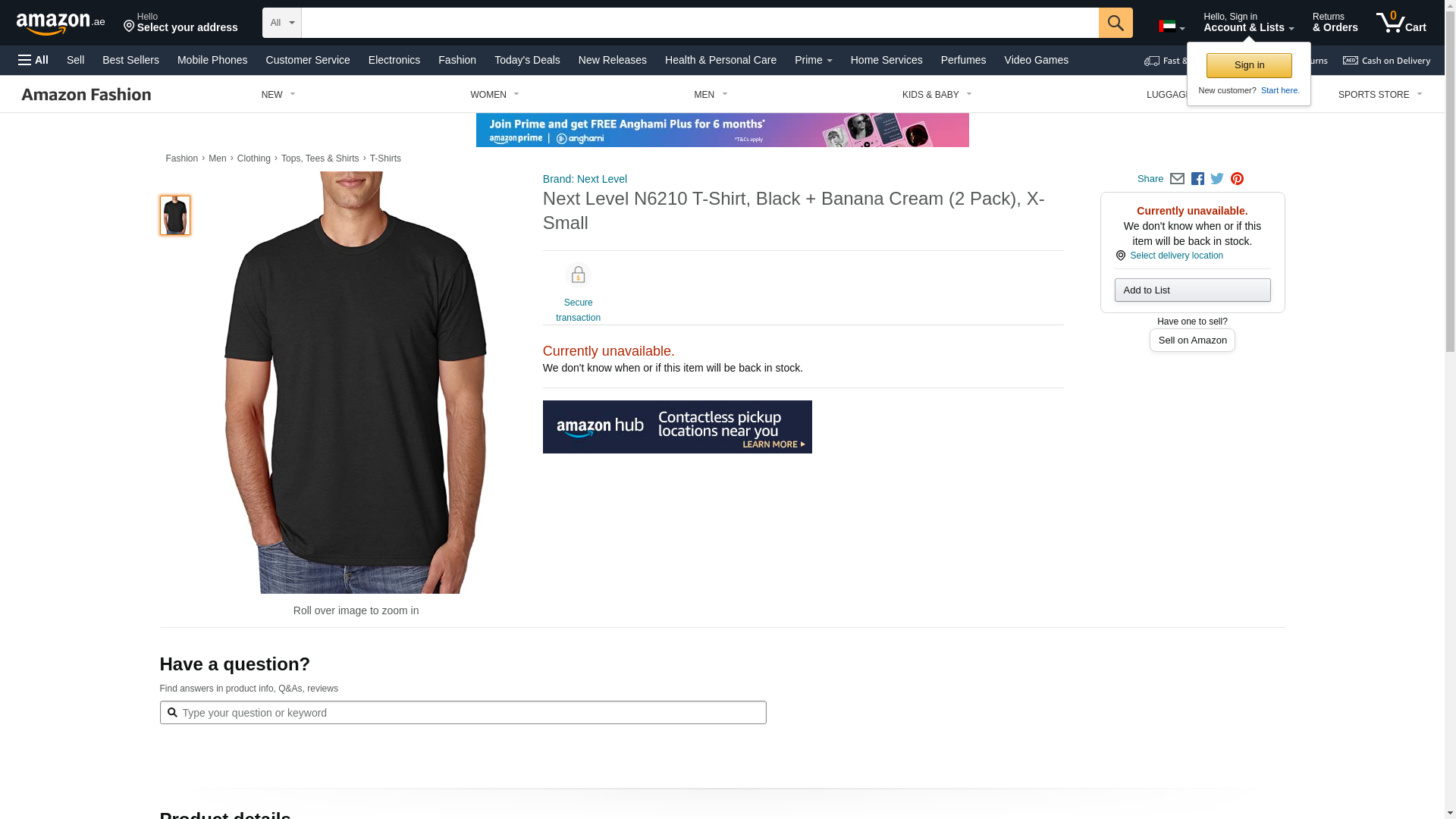This screenshot has width=1456, height=819.
Task: Click the Sell on Amazon button
Action: pyautogui.click(x=1192, y=340)
